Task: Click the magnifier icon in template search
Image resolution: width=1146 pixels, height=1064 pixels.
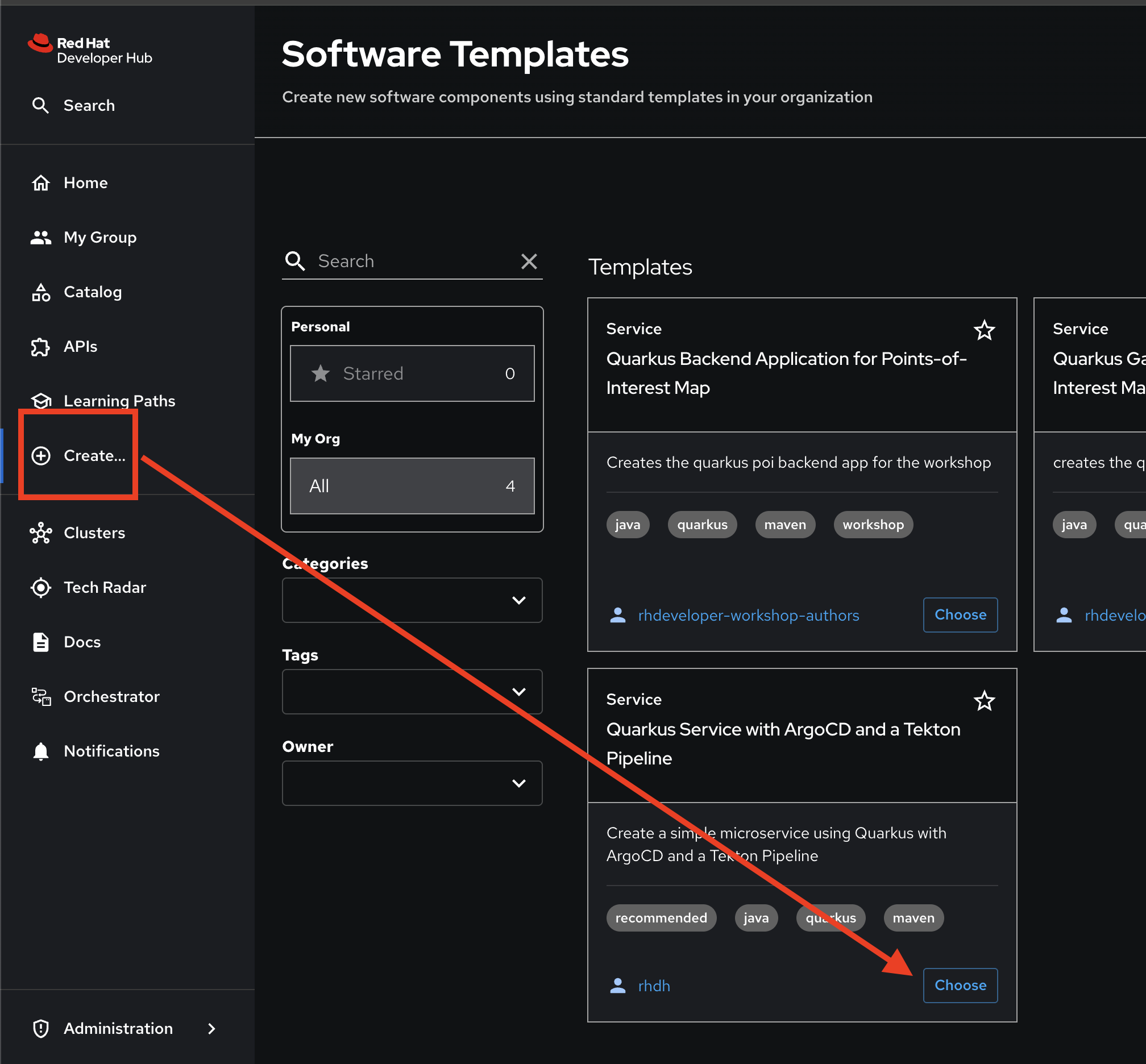Action: (295, 261)
